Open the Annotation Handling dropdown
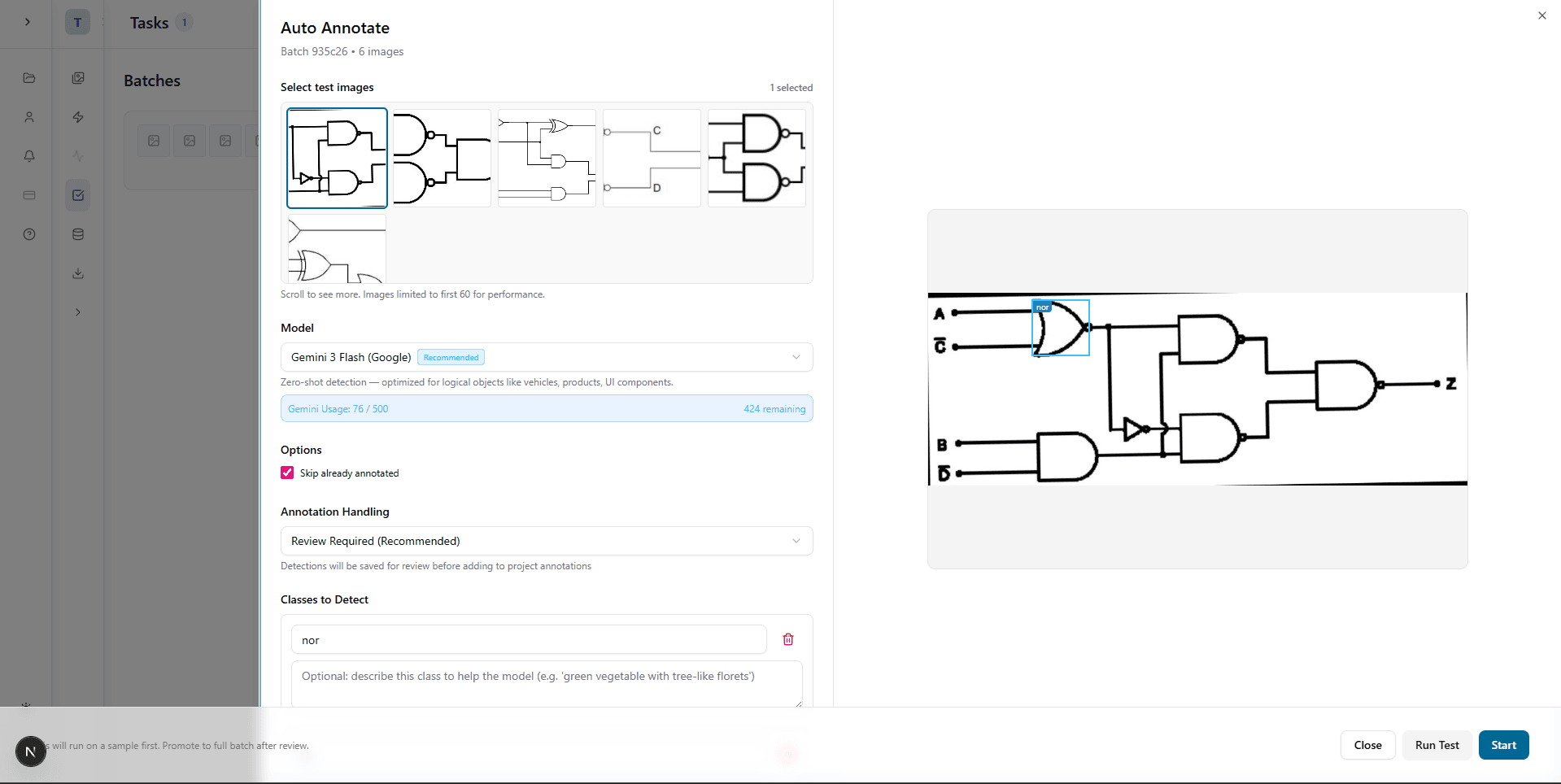This screenshot has width=1561, height=784. pyautogui.click(x=546, y=541)
